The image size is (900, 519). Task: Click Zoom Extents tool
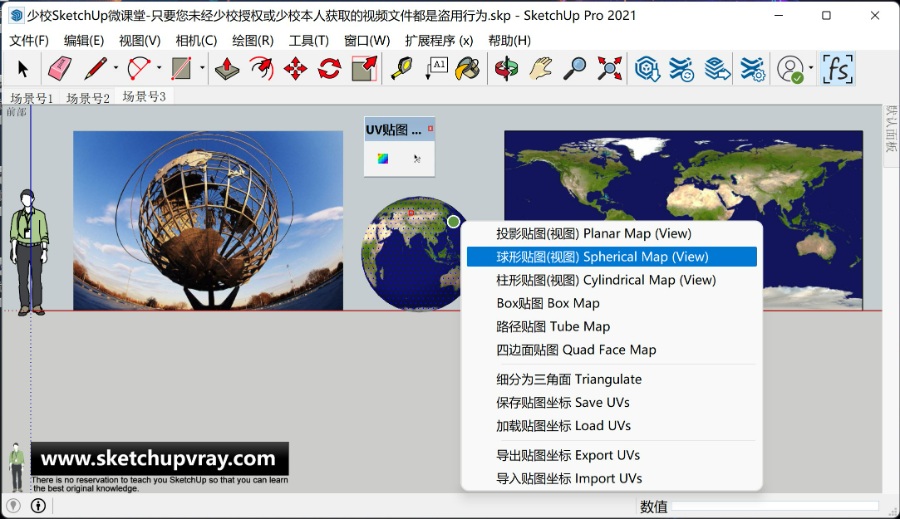(609, 69)
